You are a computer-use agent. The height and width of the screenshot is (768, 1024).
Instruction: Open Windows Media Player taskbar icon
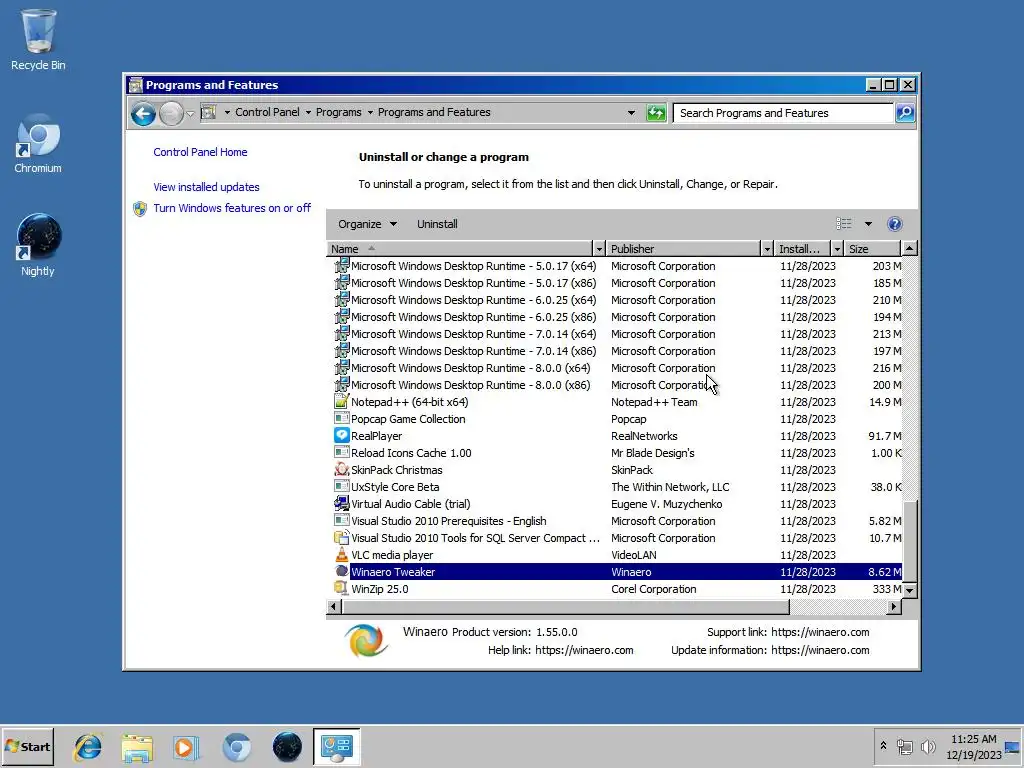pos(186,746)
